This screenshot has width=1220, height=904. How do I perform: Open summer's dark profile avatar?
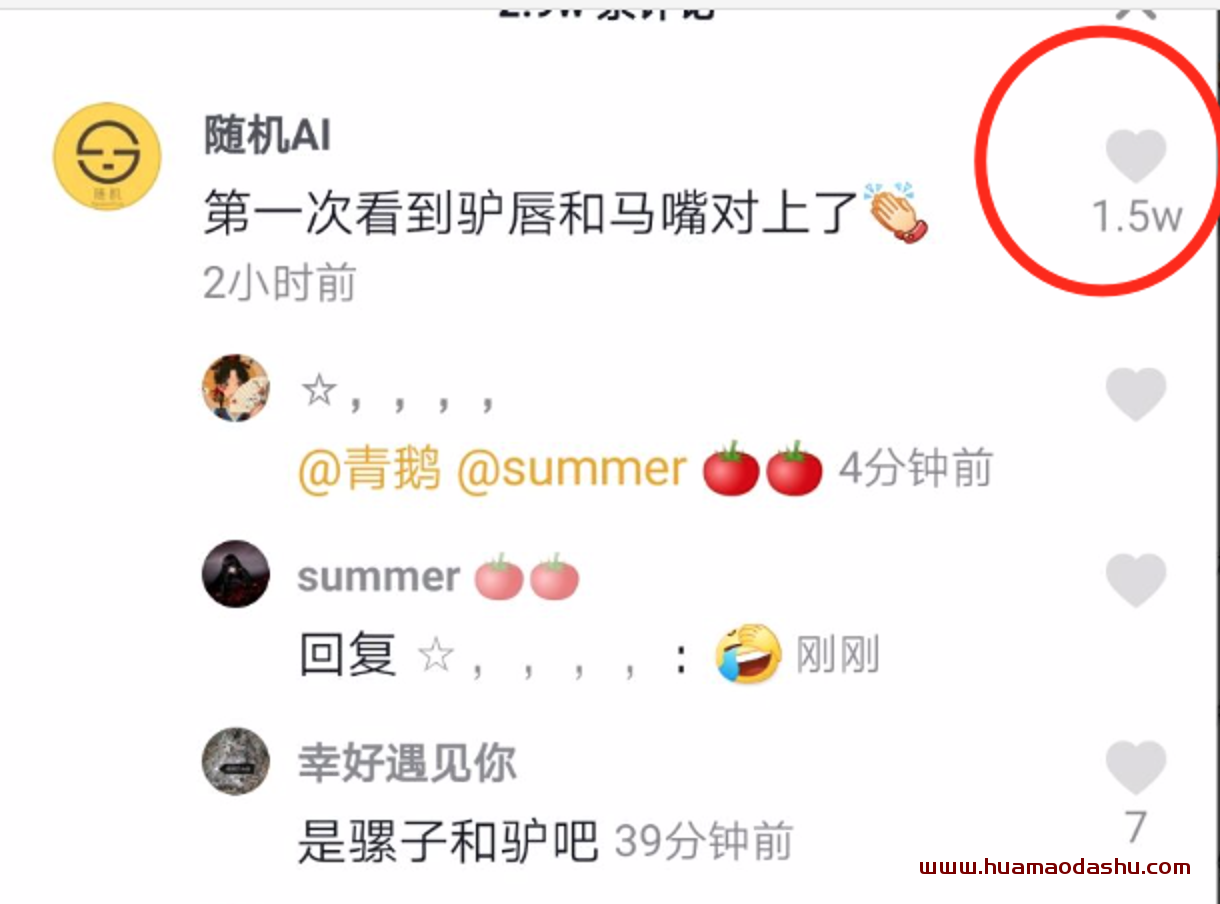point(236,574)
